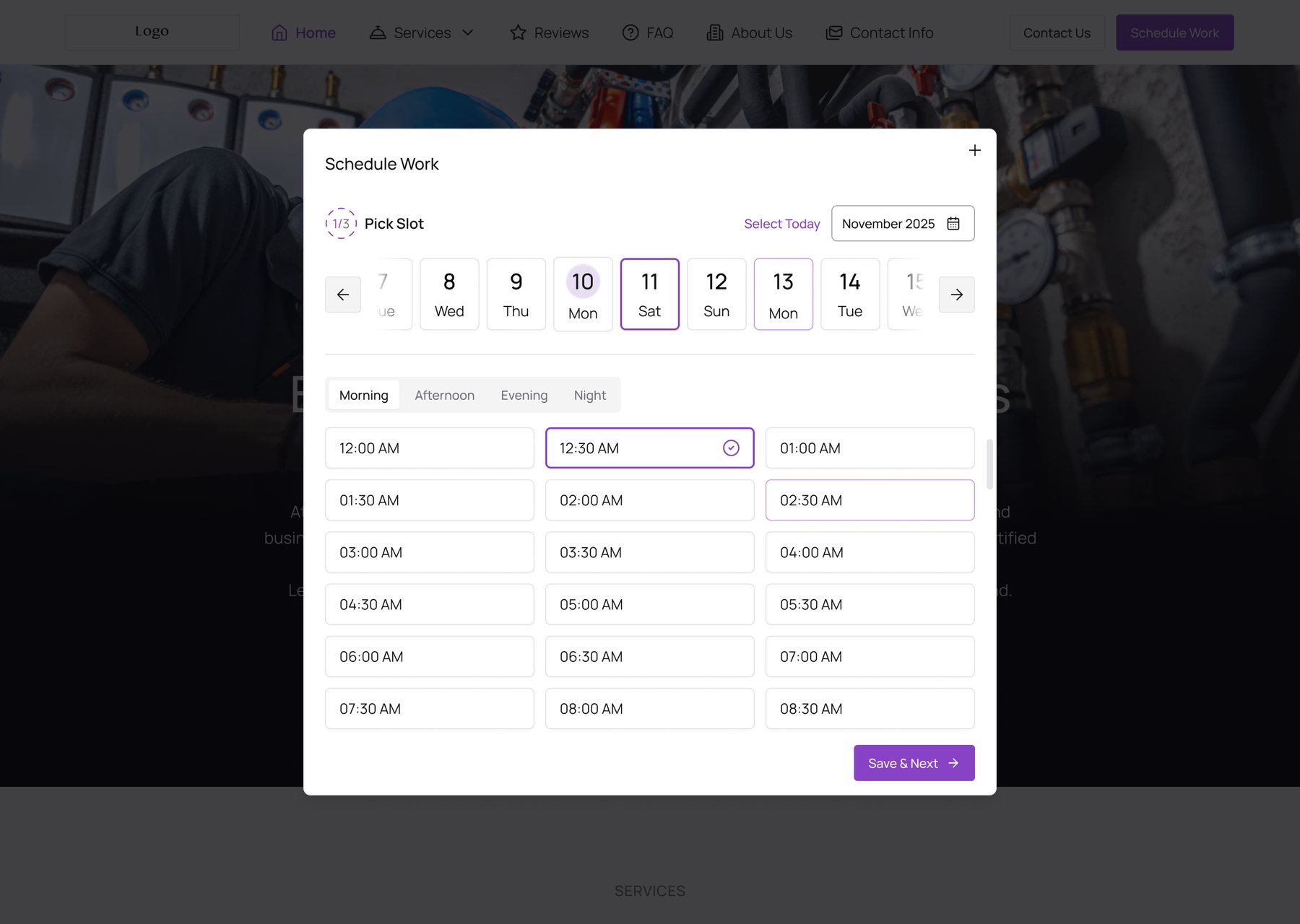This screenshot has width=1300, height=924.
Task: Open the November 2025 month picker
Action: coord(903,224)
